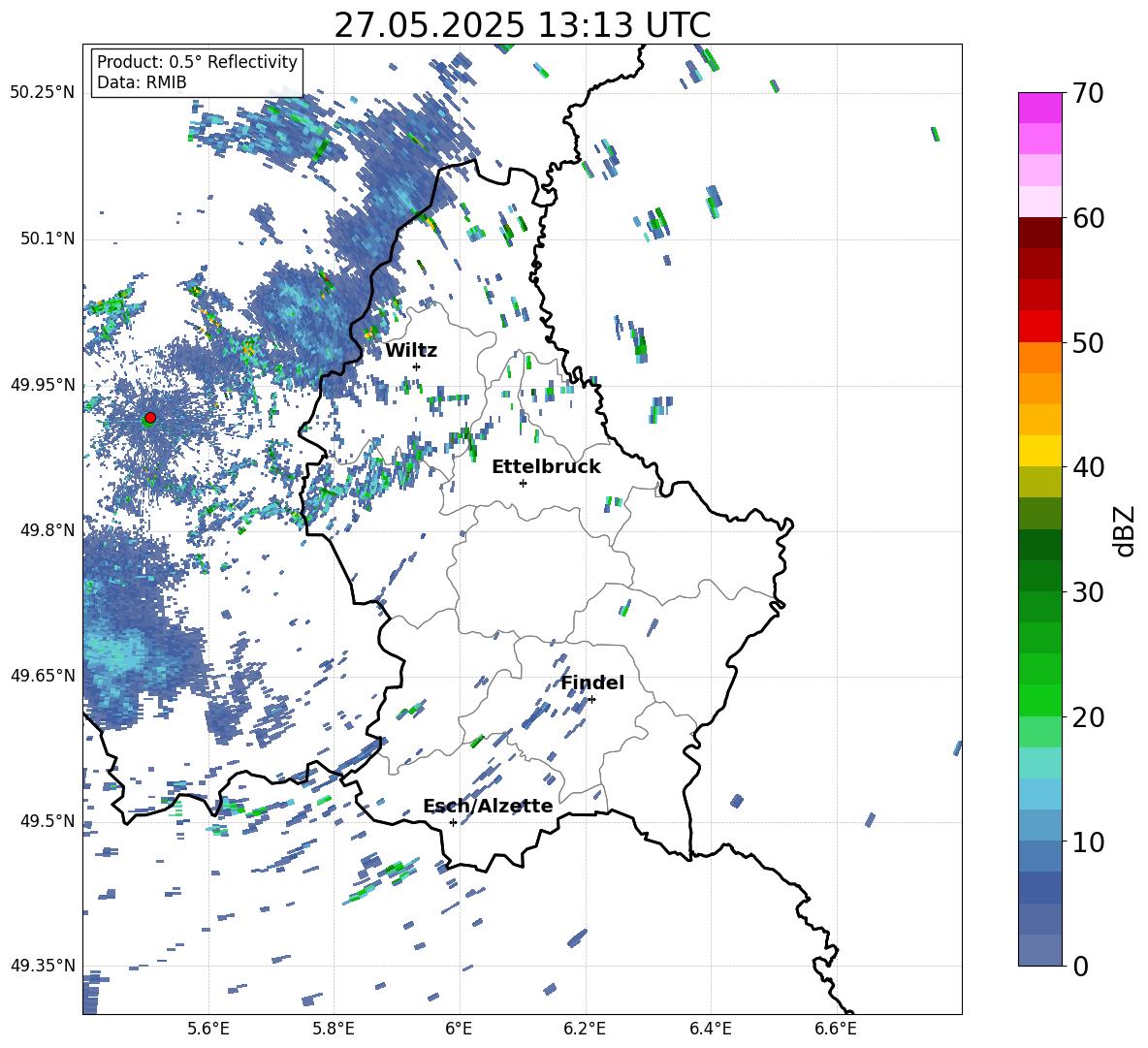Click the magenta top colorbar segment

pyautogui.click(x=1039, y=108)
